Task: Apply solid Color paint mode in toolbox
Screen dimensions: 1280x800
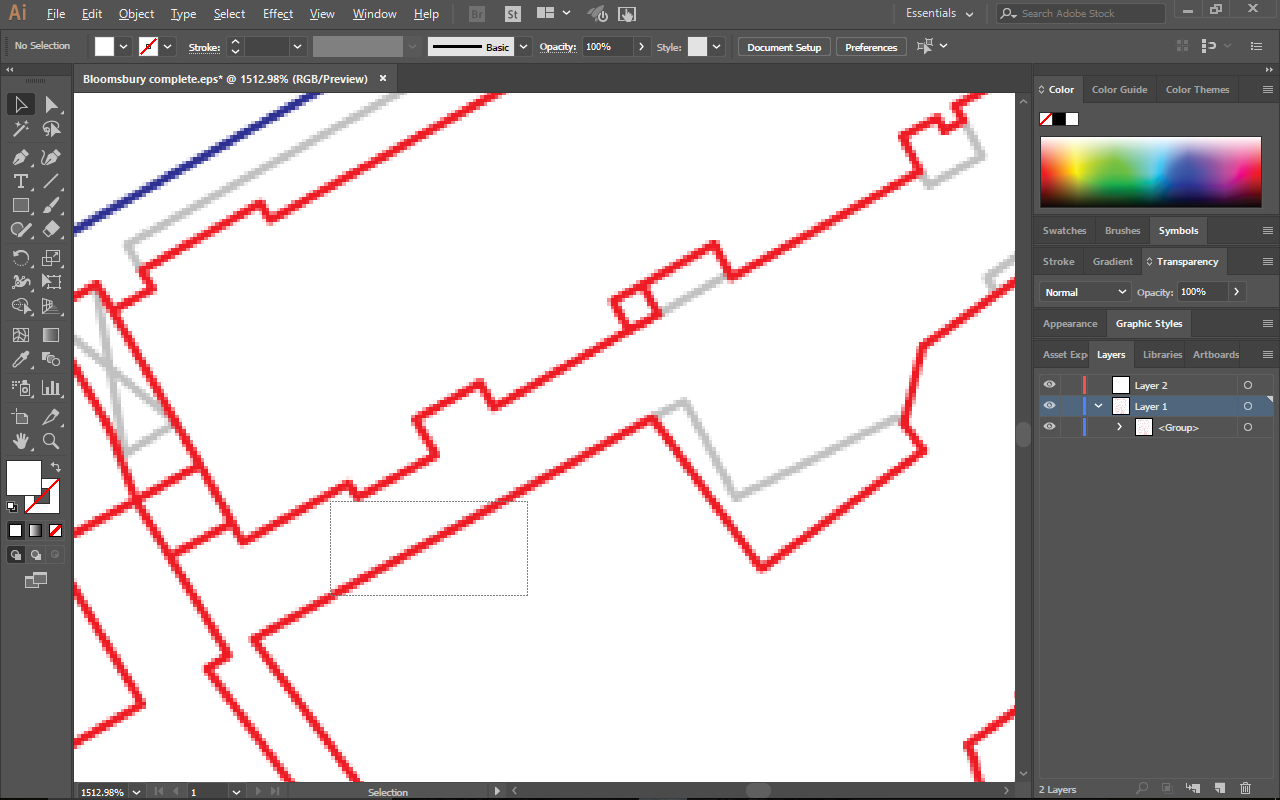Action: tap(16, 530)
